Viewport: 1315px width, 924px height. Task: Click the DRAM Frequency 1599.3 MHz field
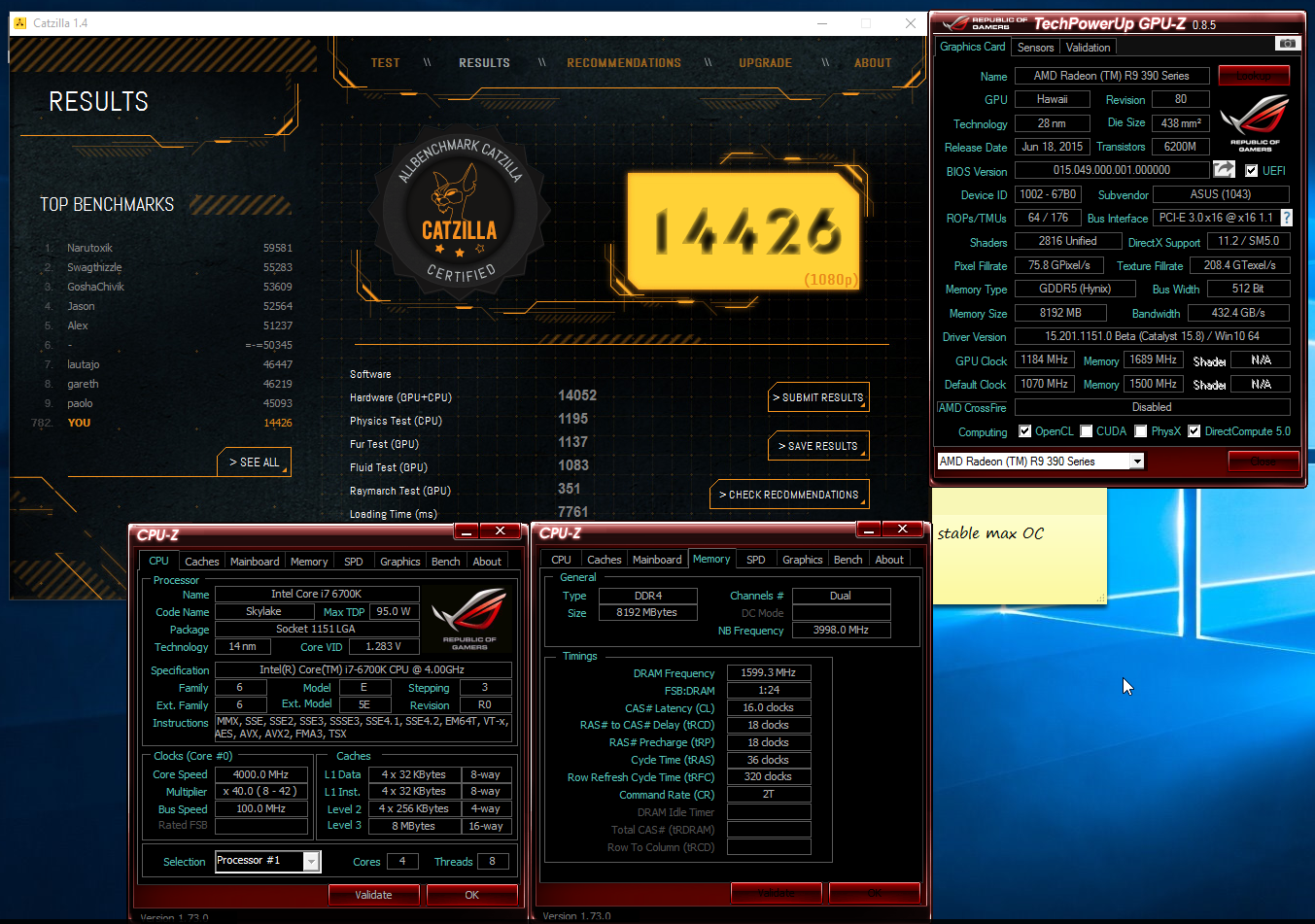point(768,672)
